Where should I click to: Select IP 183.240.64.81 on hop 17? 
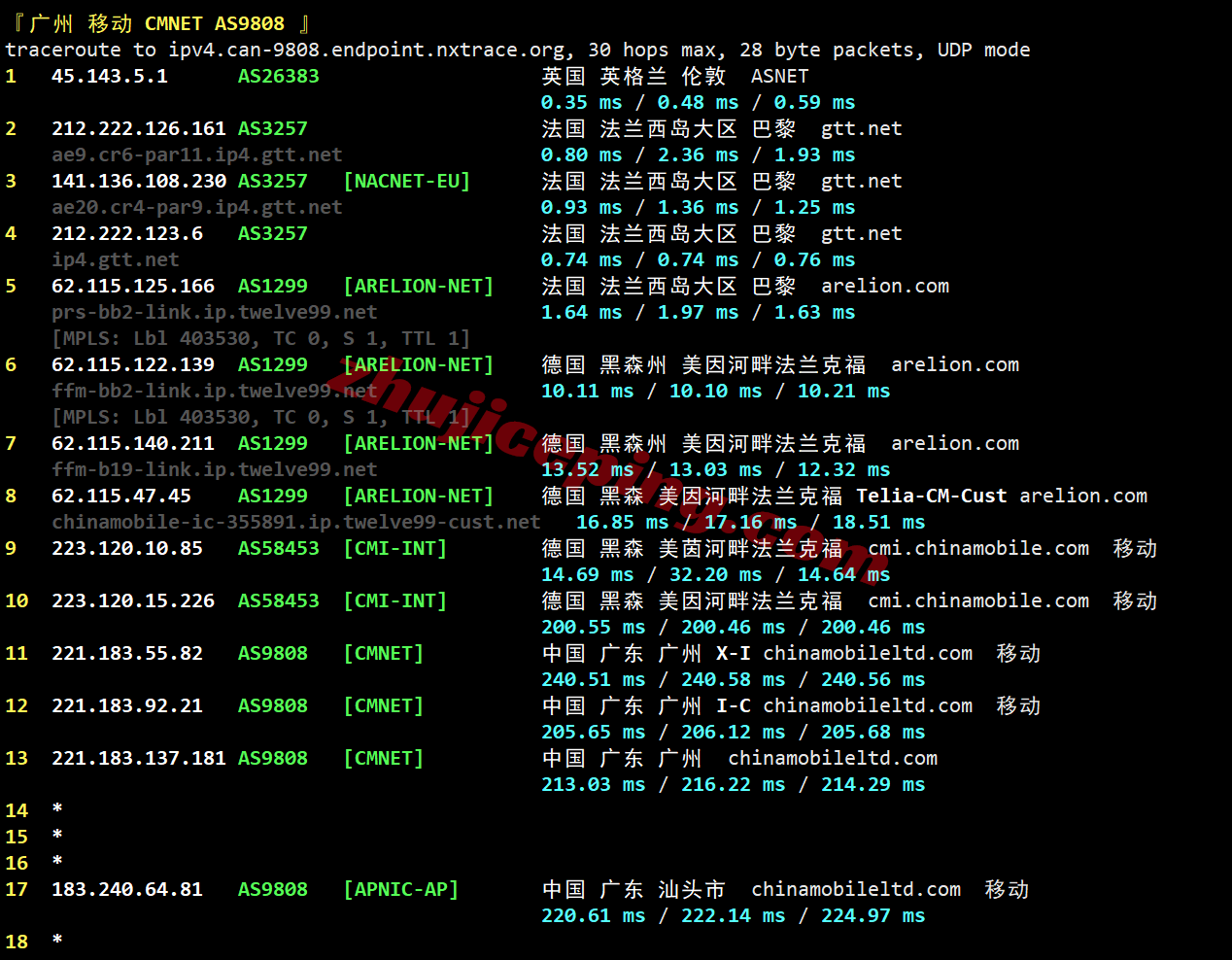coord(127,889)
